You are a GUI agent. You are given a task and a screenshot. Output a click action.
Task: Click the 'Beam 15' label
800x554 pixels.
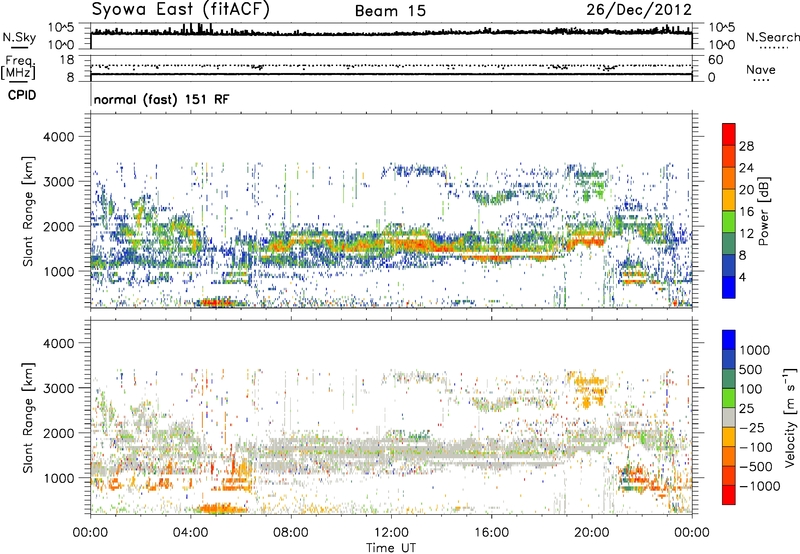[x=390, y=11]
